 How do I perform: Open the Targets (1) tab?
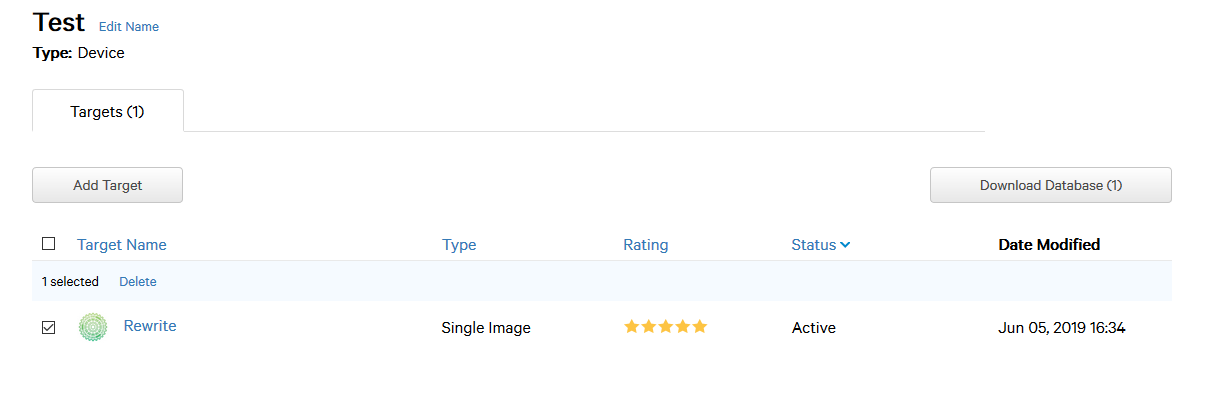(108, 111)
